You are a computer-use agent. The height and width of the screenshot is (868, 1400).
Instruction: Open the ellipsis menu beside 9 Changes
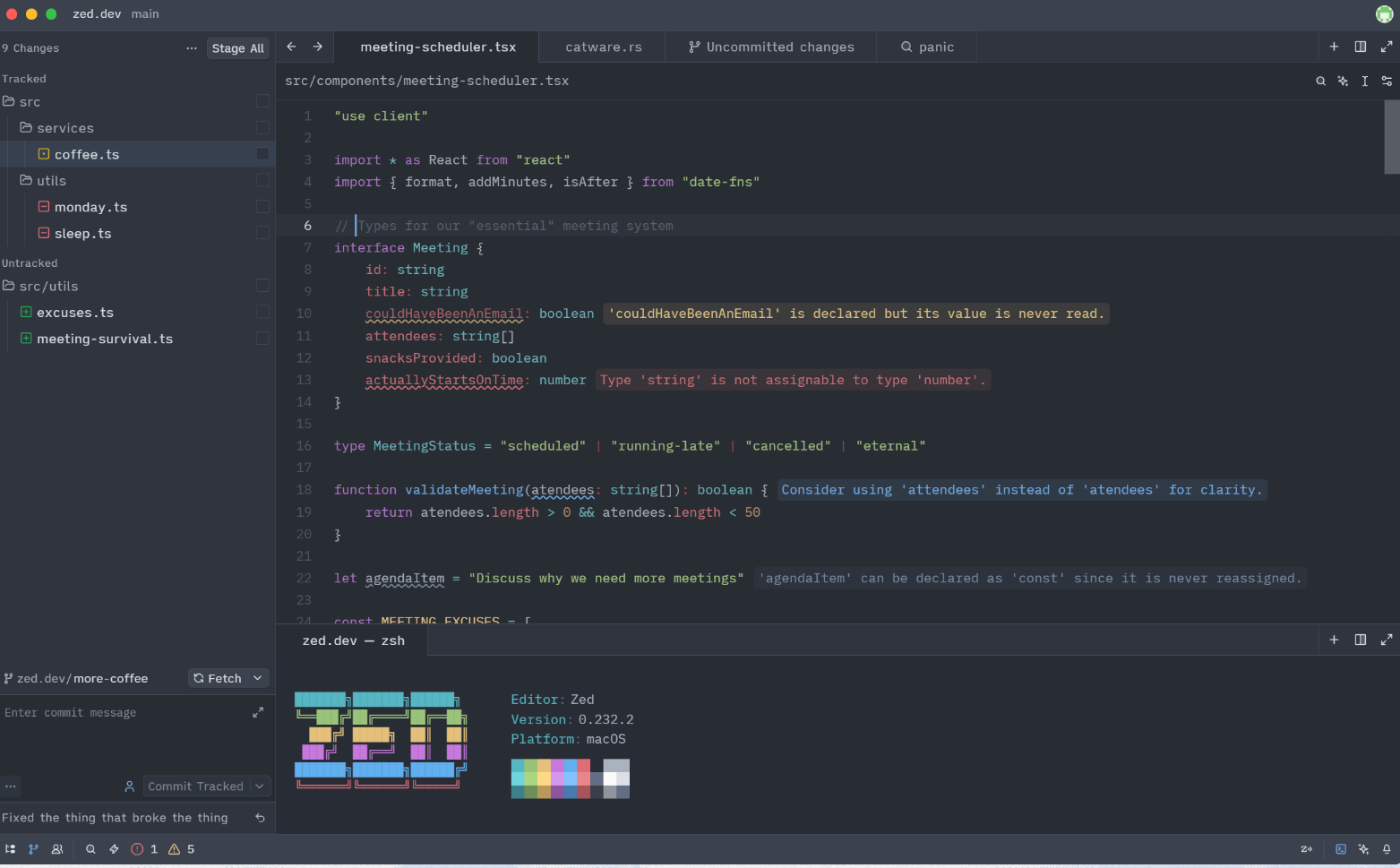point(191,48)
